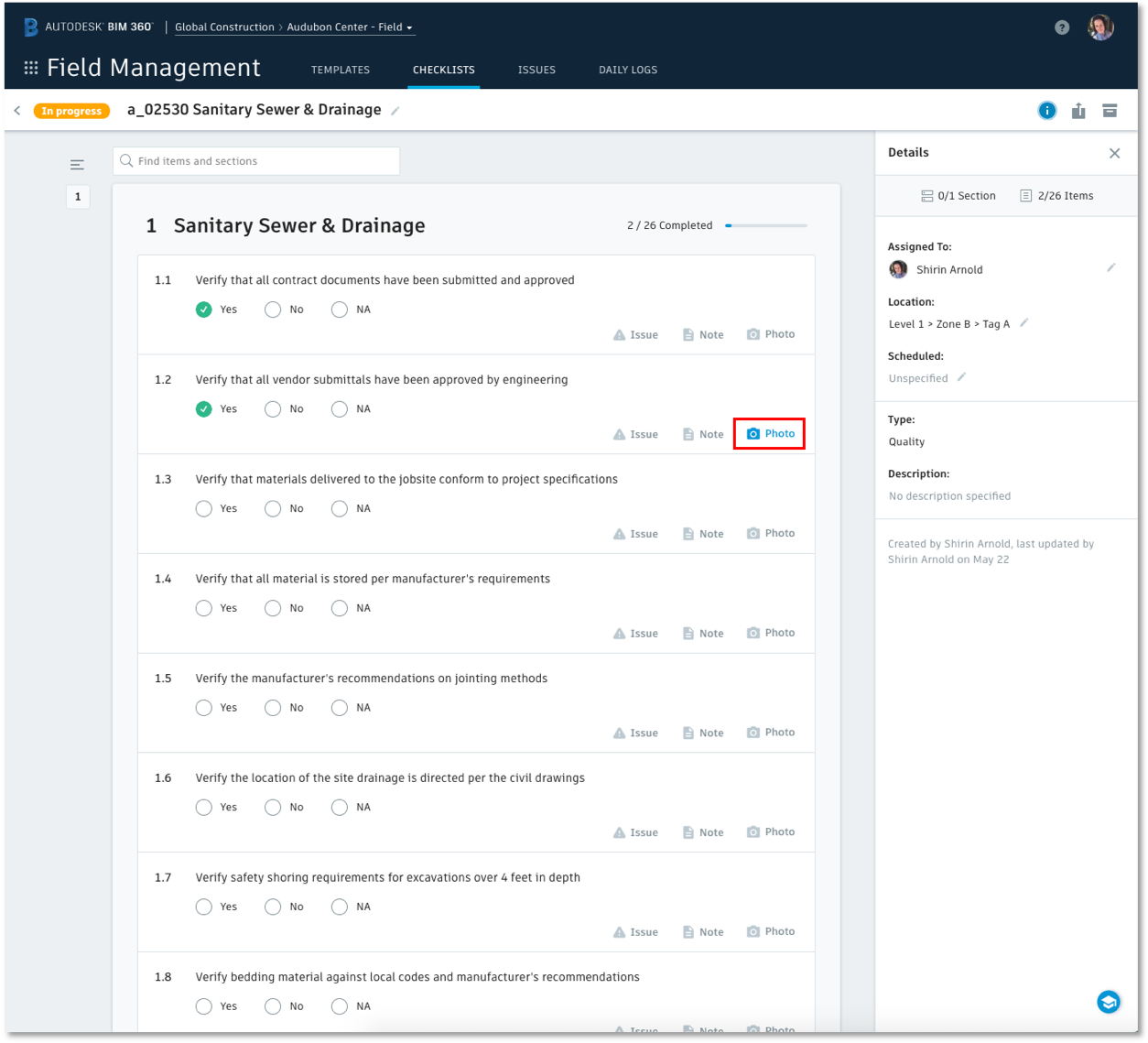The image size is (1148, 1043).
Task: Attach a Photo to item 1.2
Action: coord(770,433)
